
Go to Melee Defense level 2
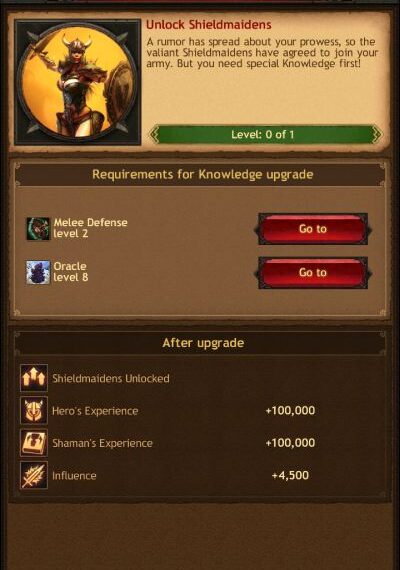click(x=313, y=229)
